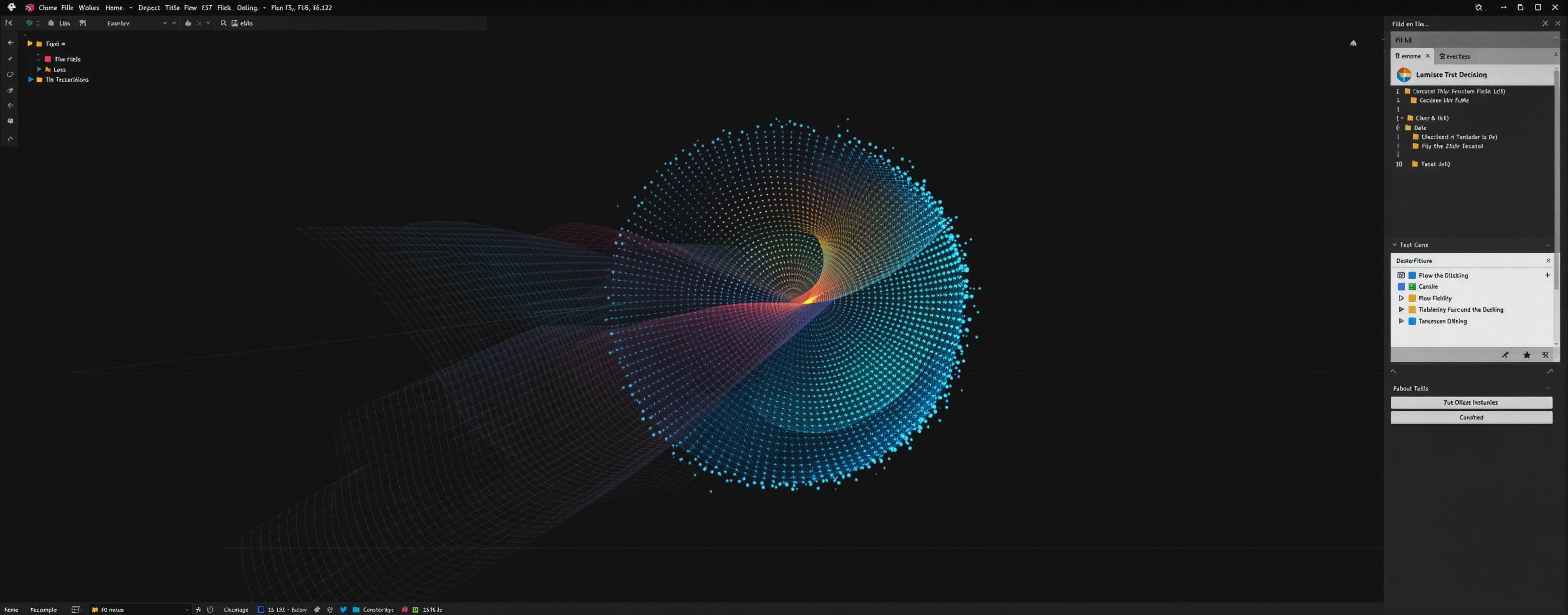This screenshot has width=1568, height=615.
Task: Click the home icon beside Lilm
Action: (x=51, y=23)
